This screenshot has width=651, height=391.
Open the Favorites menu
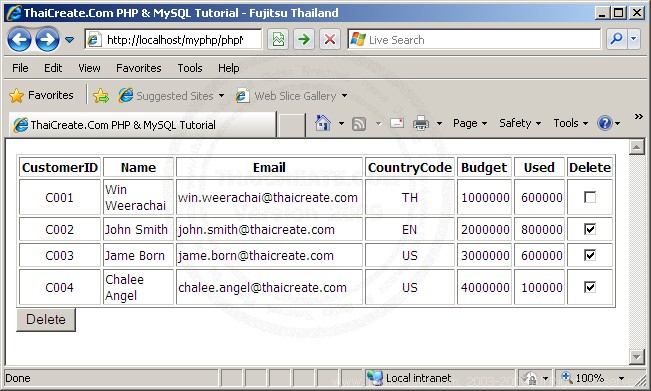coord(139,68)
